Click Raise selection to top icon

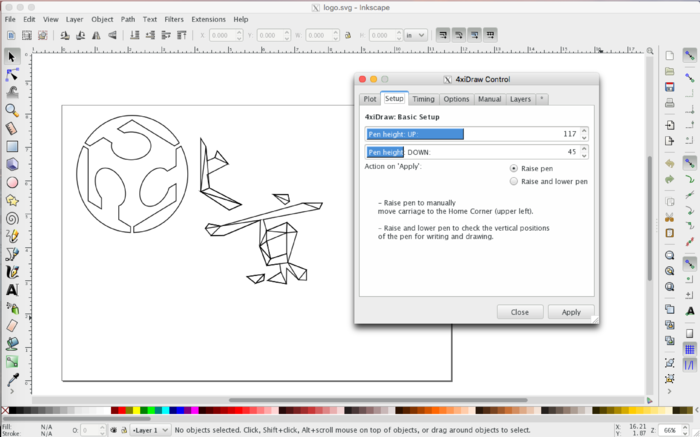181,35
